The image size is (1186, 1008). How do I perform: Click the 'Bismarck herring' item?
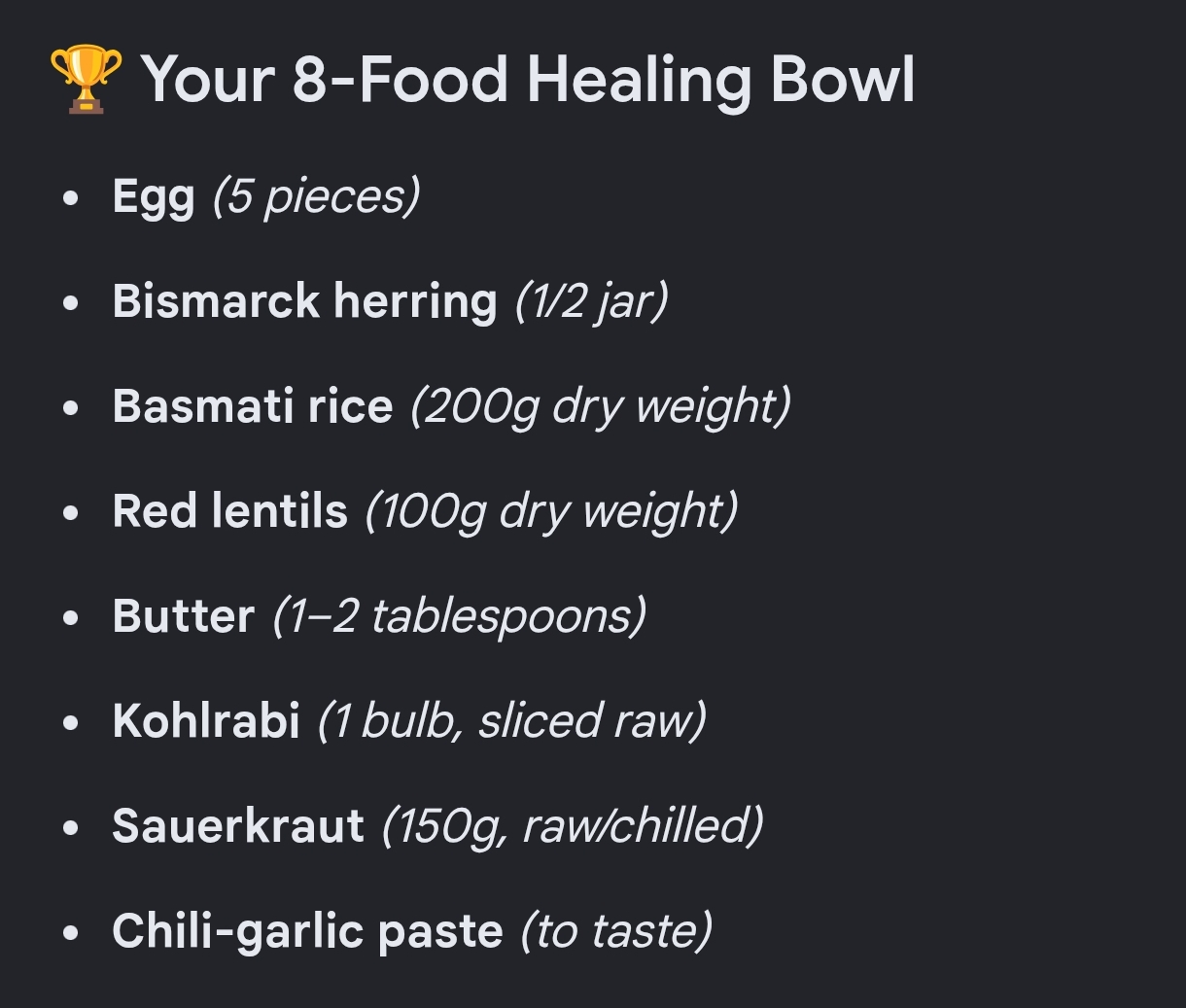click(x=304, y=300)
